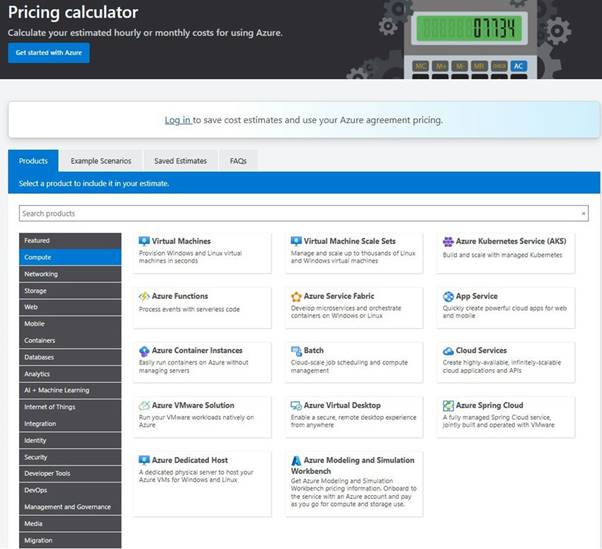Click the App Service icon
Image resolution: width=602 pixels, height=549 pixels.
(448, 296)
